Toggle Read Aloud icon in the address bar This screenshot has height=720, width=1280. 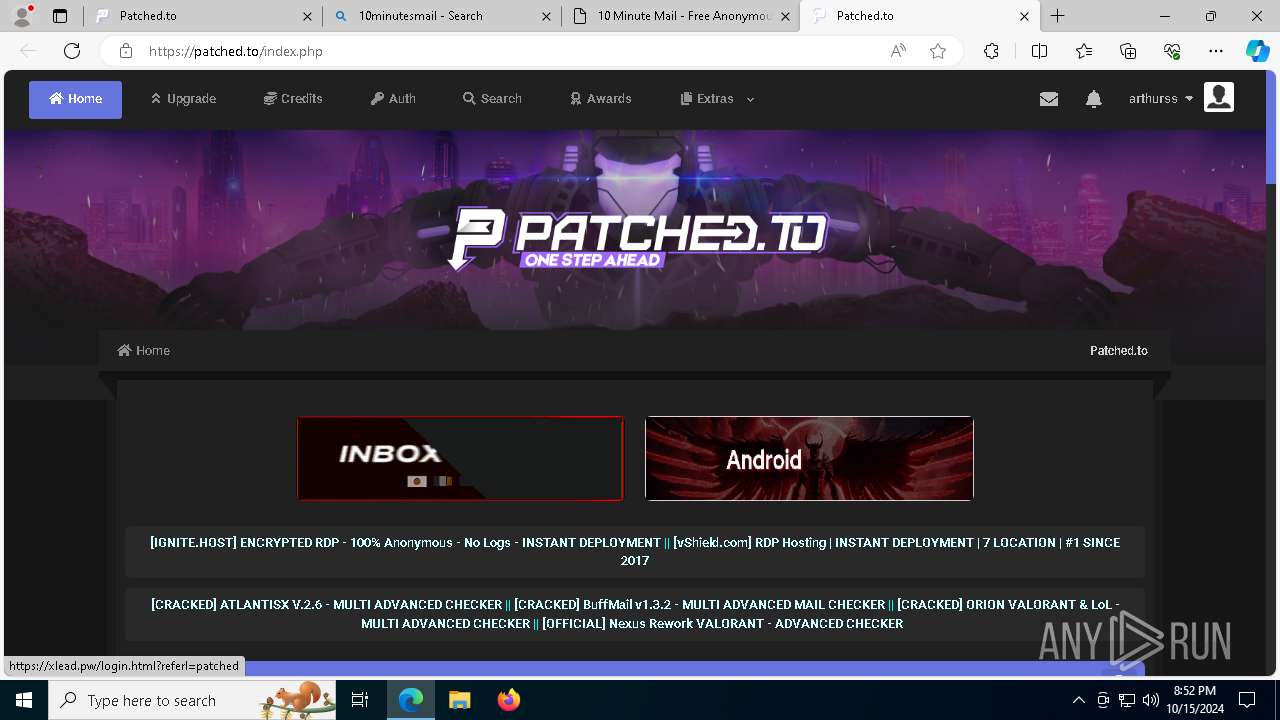point(898,51)
